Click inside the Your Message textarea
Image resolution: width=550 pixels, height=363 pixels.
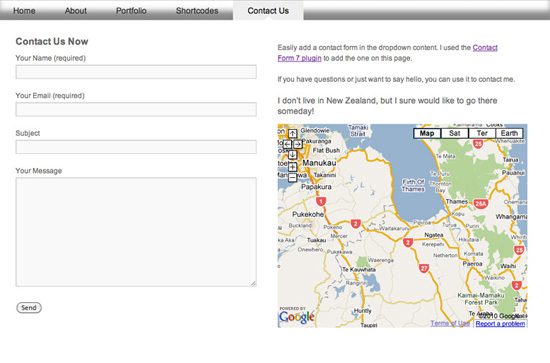[136, 232]
